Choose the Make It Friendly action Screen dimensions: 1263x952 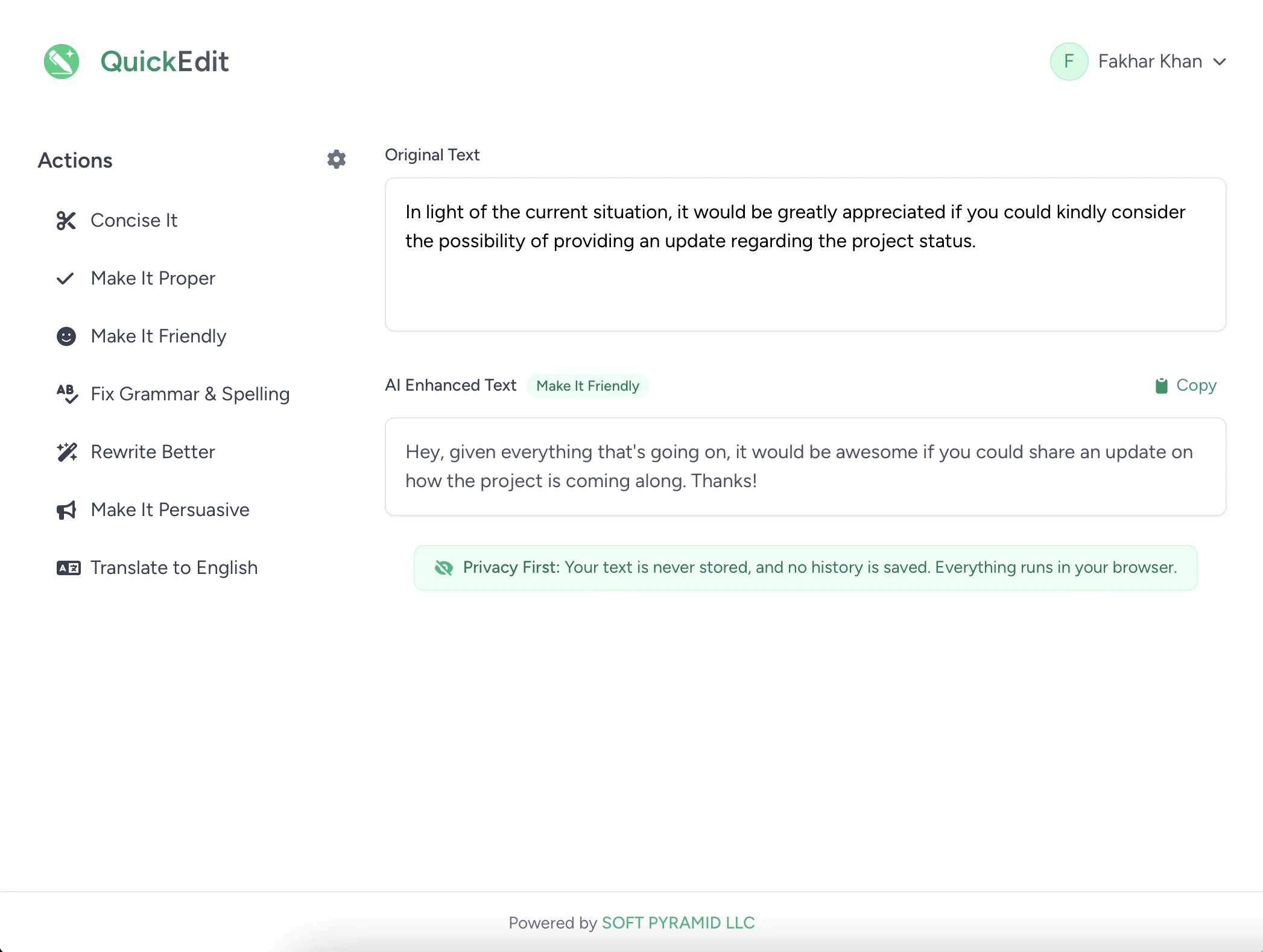pyautogui.click(x=158, y=336)
